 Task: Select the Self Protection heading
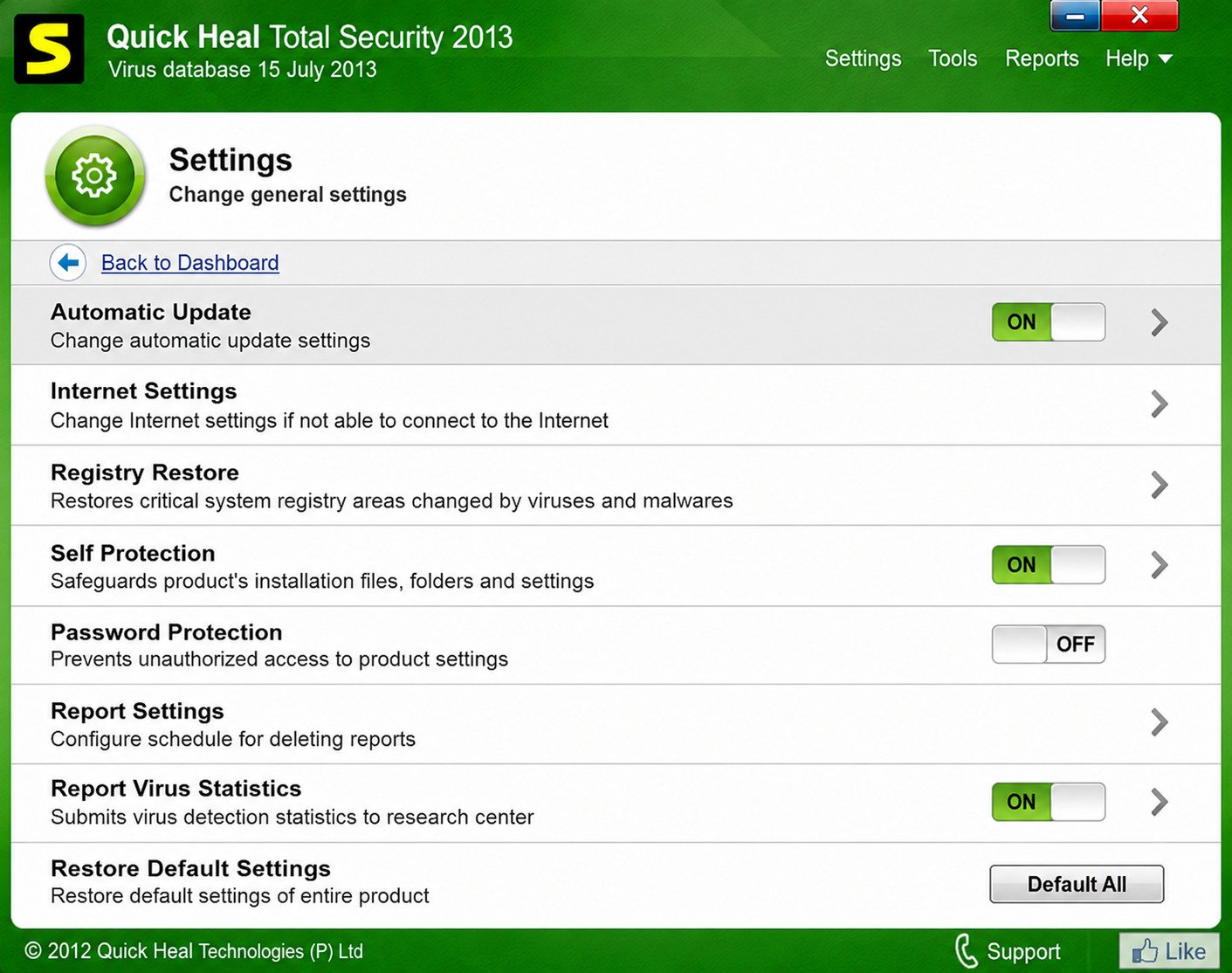[x=133, y=553]
